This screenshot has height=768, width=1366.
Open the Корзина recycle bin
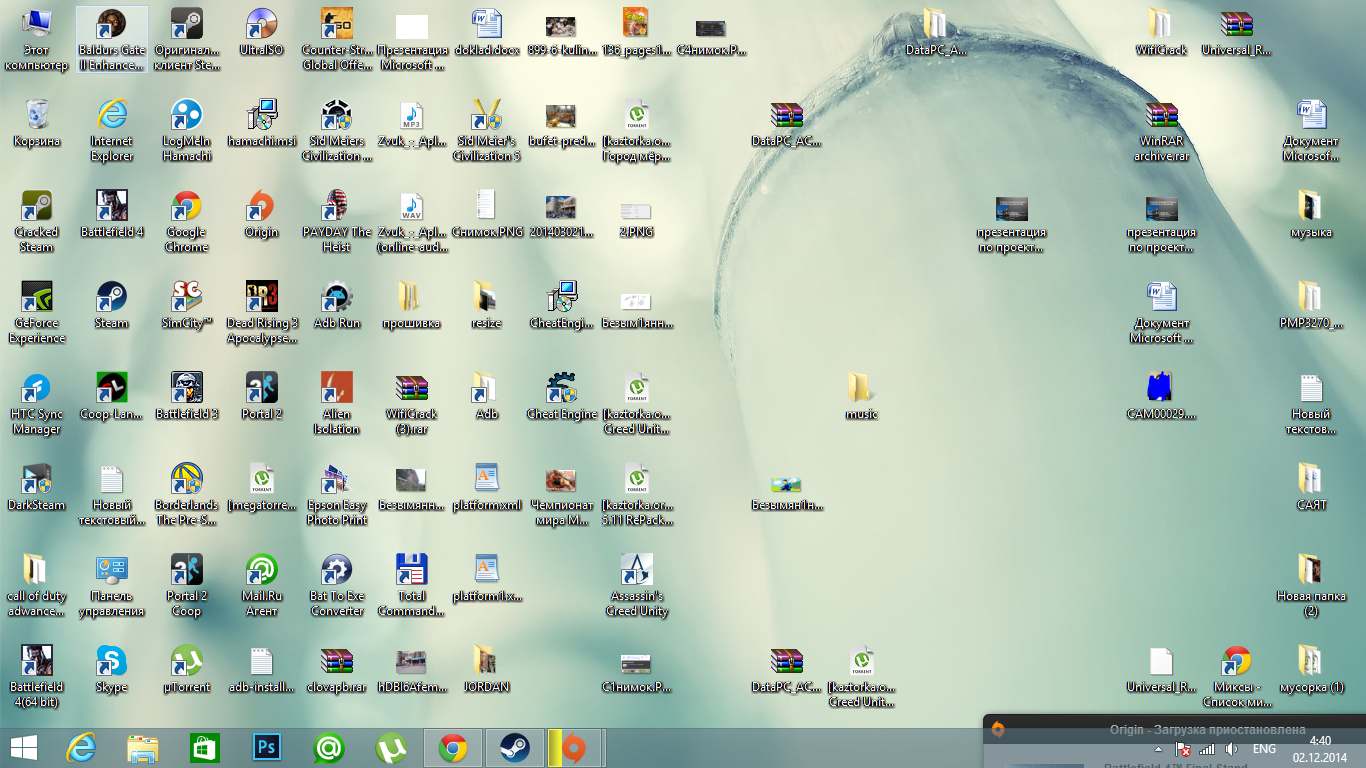click(x=37, y=123)
